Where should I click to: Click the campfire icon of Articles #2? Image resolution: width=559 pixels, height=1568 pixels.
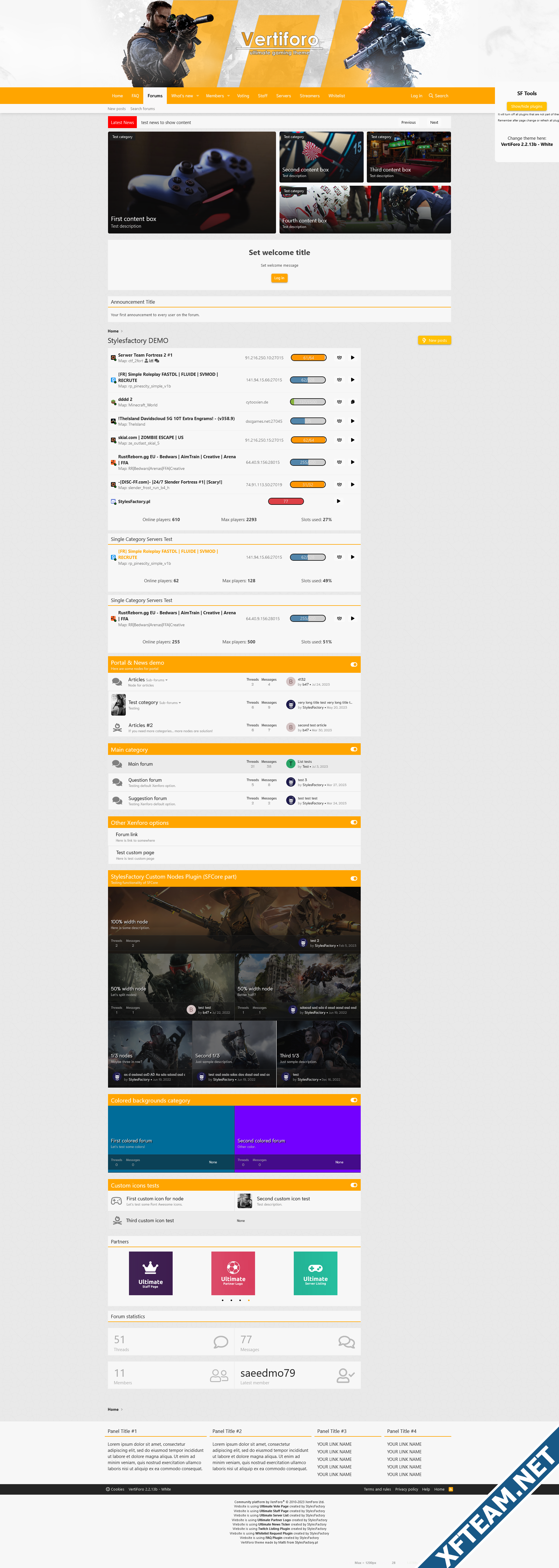tap(118, 728)
